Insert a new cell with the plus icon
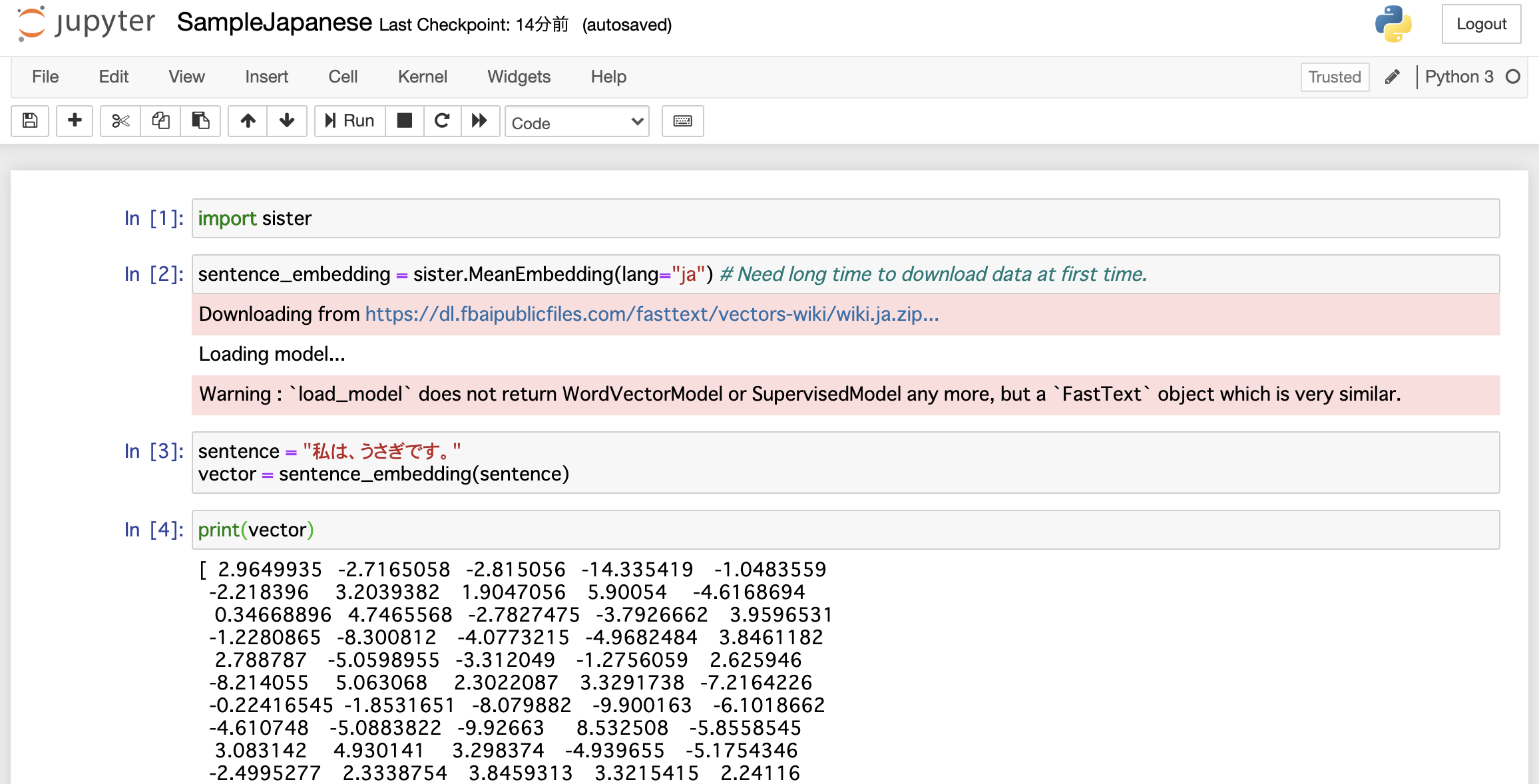 coord(74,120)
